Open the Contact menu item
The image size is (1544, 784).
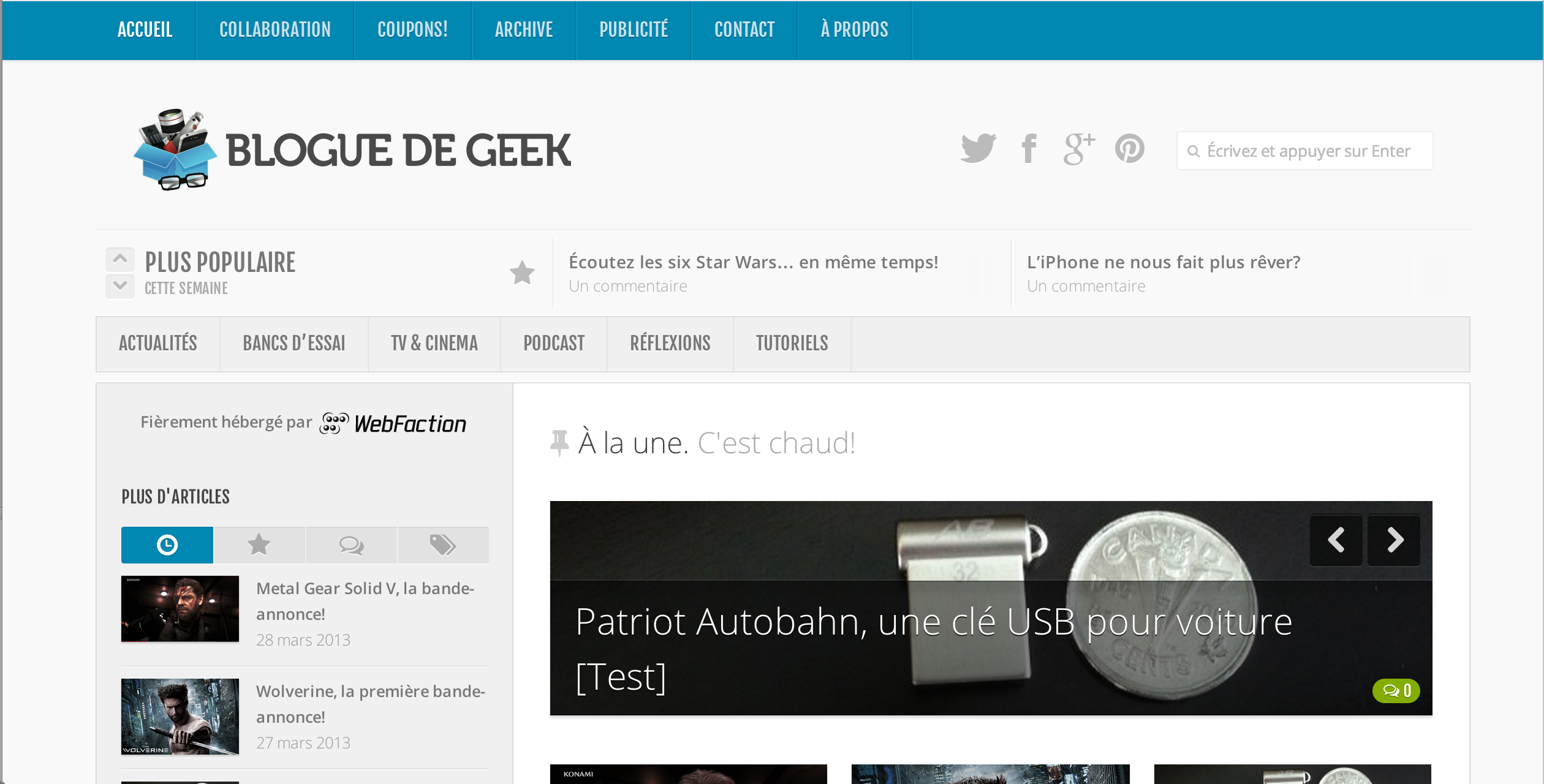coord(744,30)
